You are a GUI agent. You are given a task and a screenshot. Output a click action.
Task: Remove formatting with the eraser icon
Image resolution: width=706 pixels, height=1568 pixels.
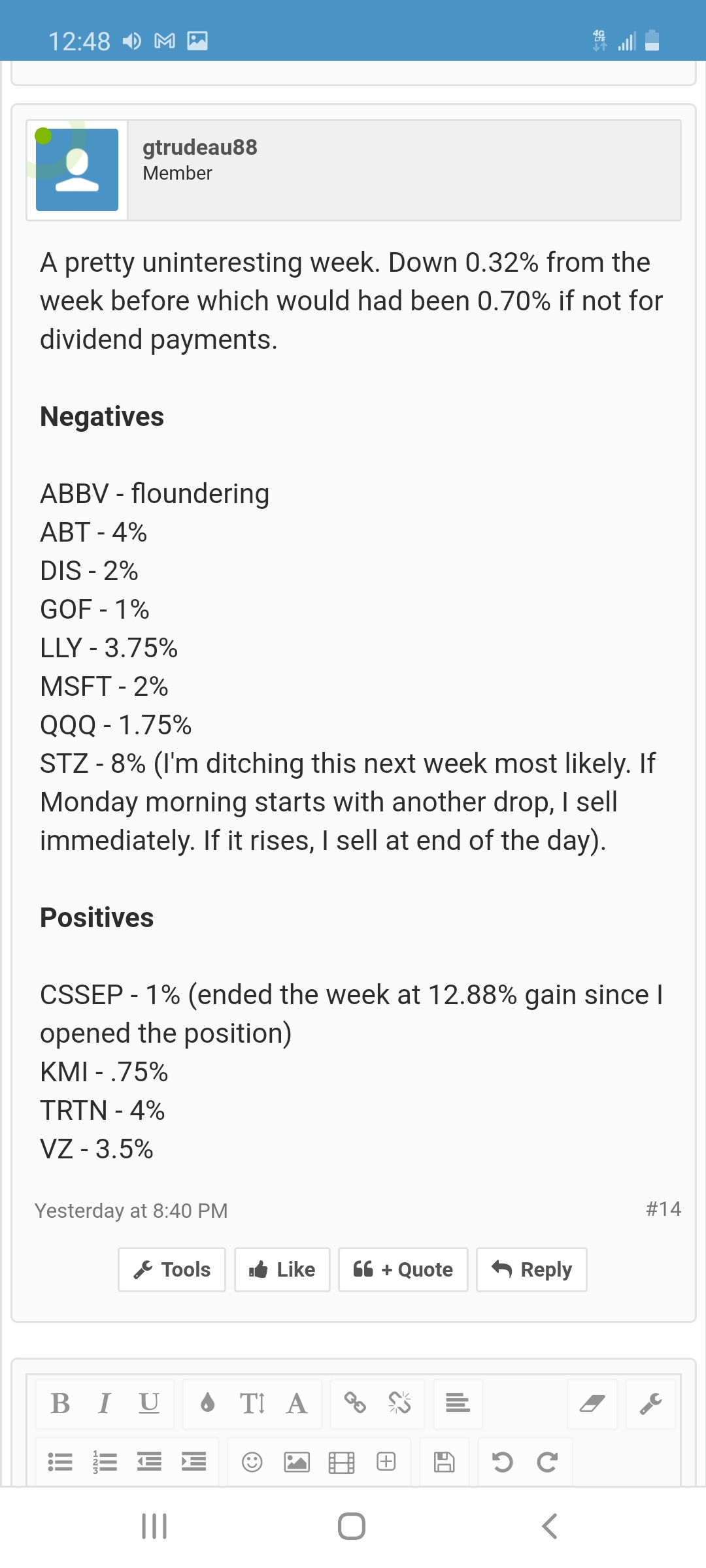592,1403
